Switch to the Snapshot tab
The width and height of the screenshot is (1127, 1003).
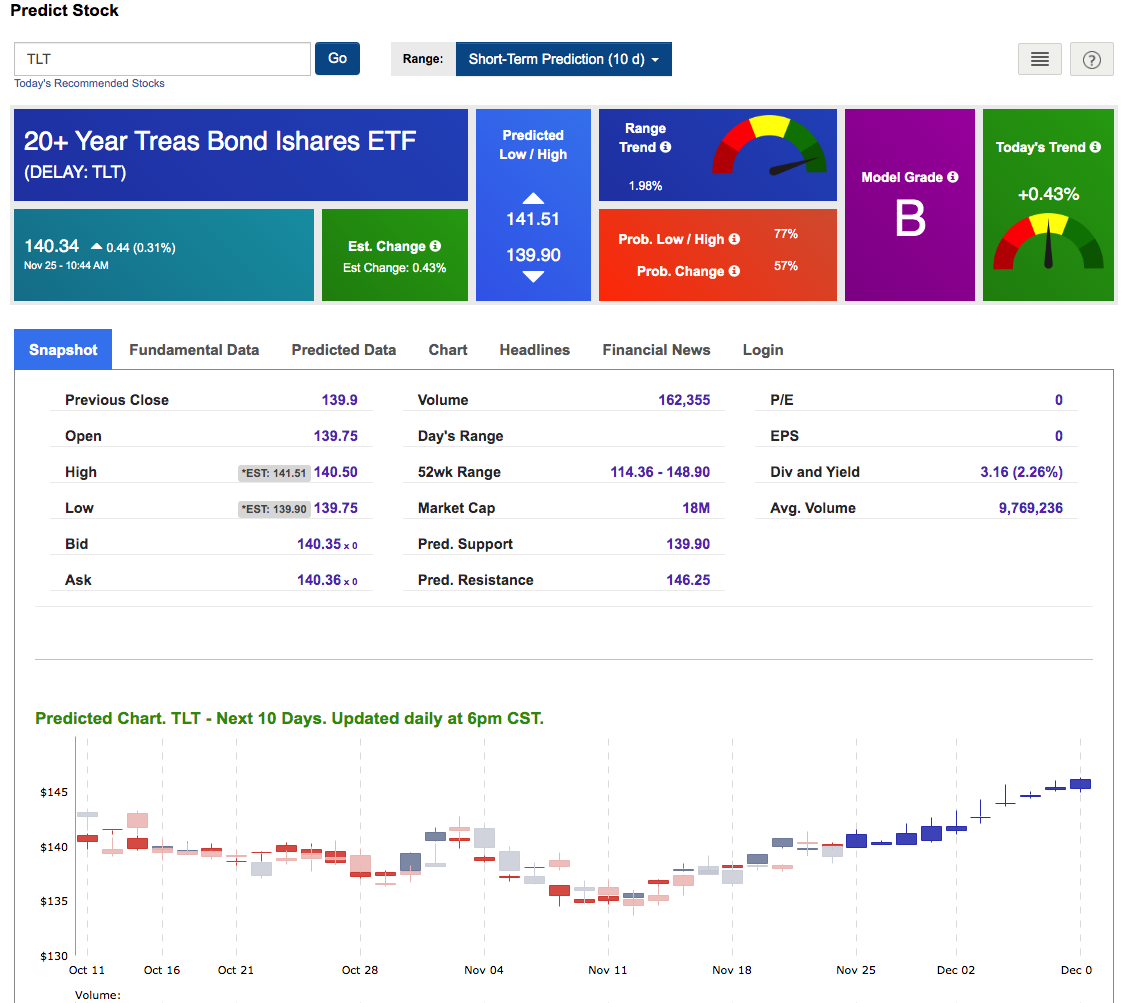(x=63, y=349)
